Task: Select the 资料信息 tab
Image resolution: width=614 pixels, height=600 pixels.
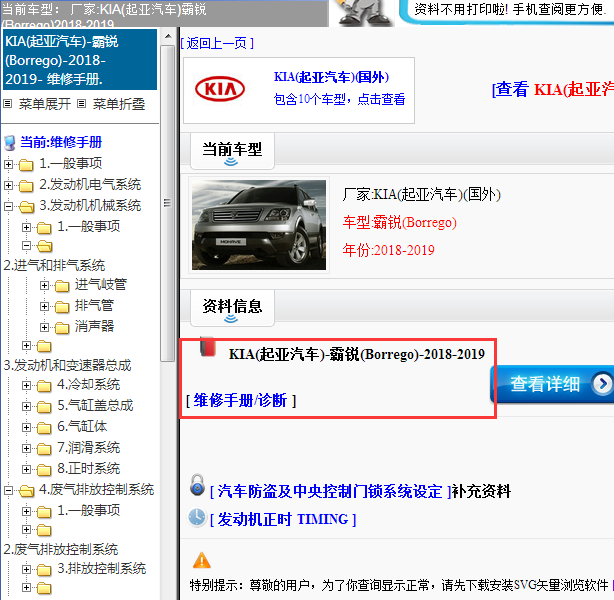Action: (232, 308)
